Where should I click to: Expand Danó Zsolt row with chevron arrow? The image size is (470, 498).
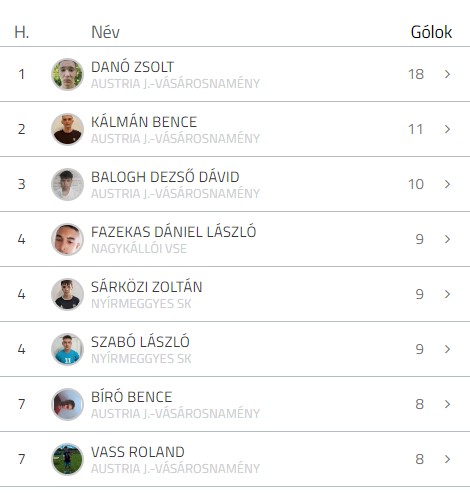click(x=447, y=74)
